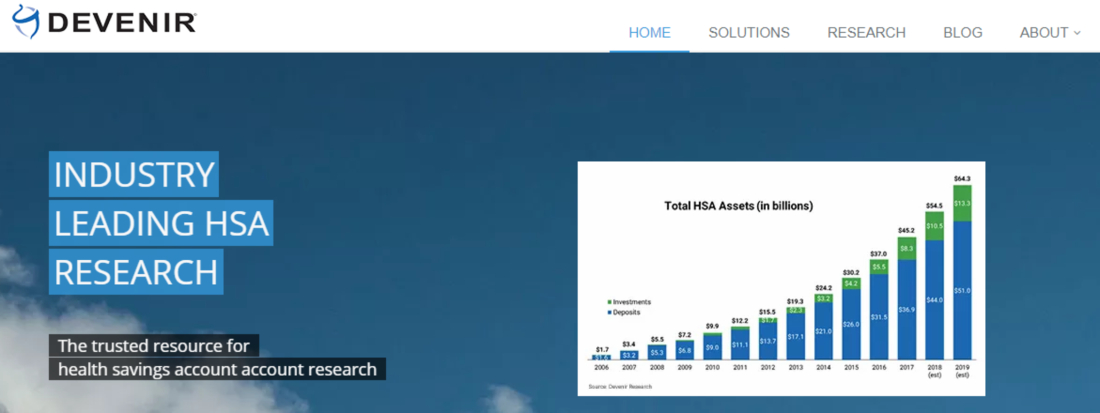The image size is (1100, 413).
Task: Click the LEADING HSA headline text
Action: point(161,223)
